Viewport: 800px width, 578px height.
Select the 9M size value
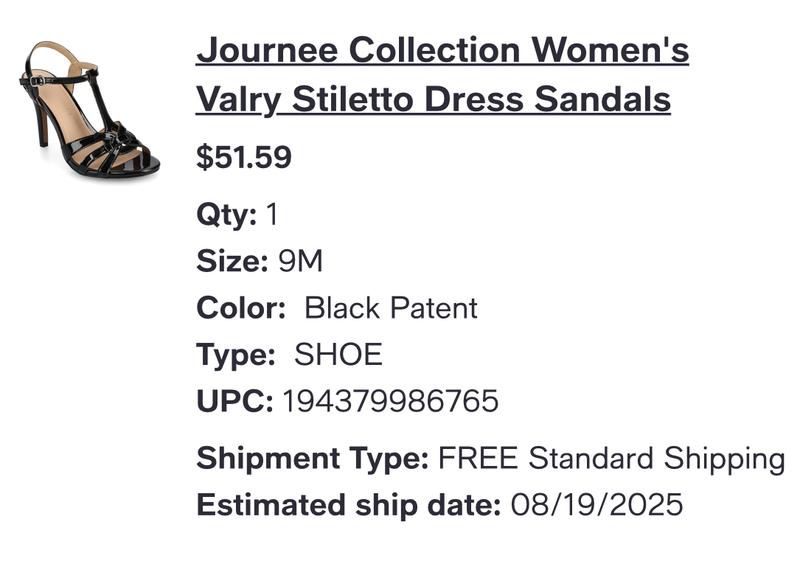coord(301,261)
